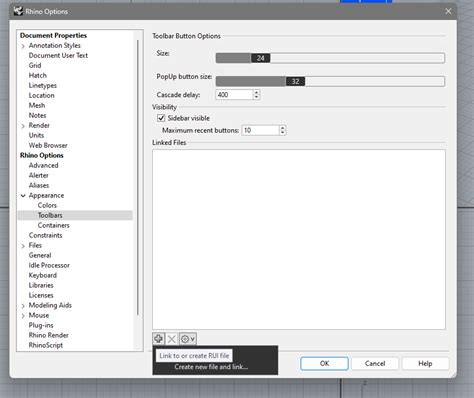Select Colors under Appearance
This screenshot has height=398, width=474.
[x=47, y=205]
